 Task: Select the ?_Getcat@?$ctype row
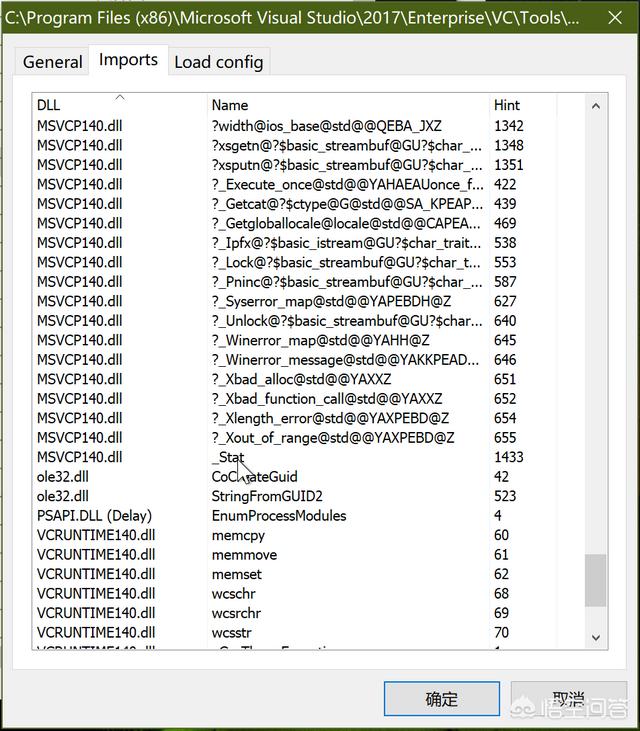click(x=309, y=204)
